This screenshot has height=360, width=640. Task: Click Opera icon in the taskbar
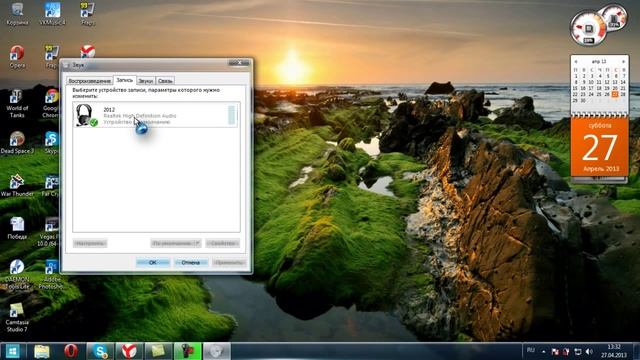pos(71,351)
